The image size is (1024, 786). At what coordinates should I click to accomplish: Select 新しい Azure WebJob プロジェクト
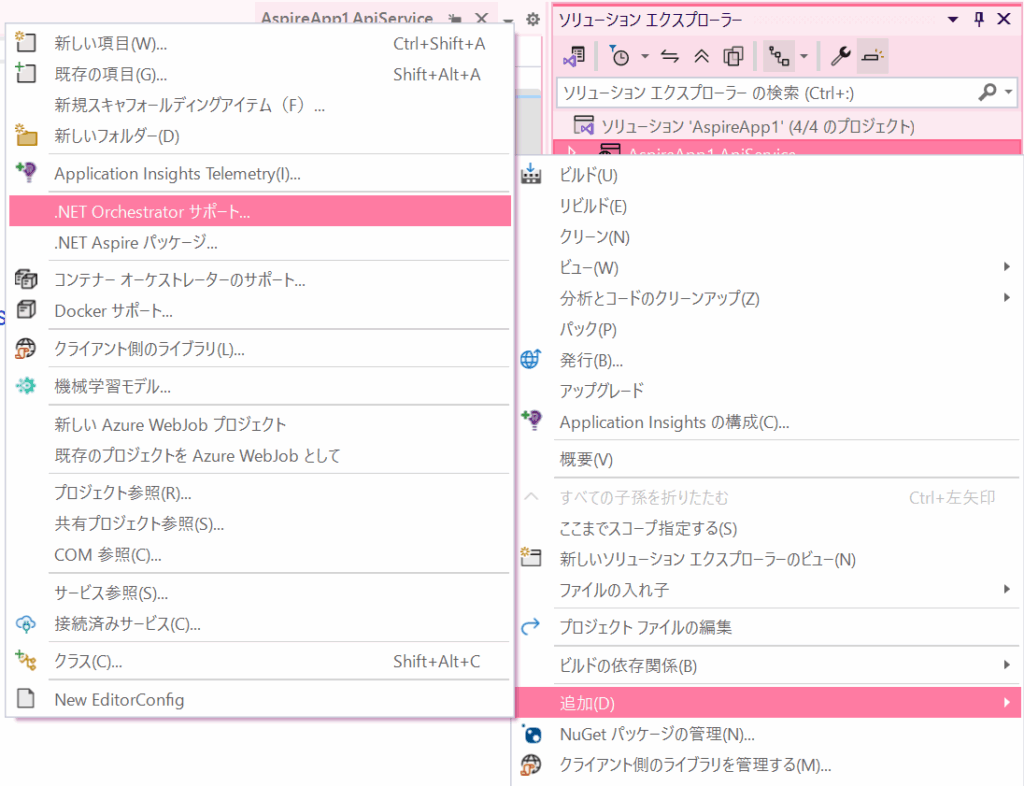260,424
